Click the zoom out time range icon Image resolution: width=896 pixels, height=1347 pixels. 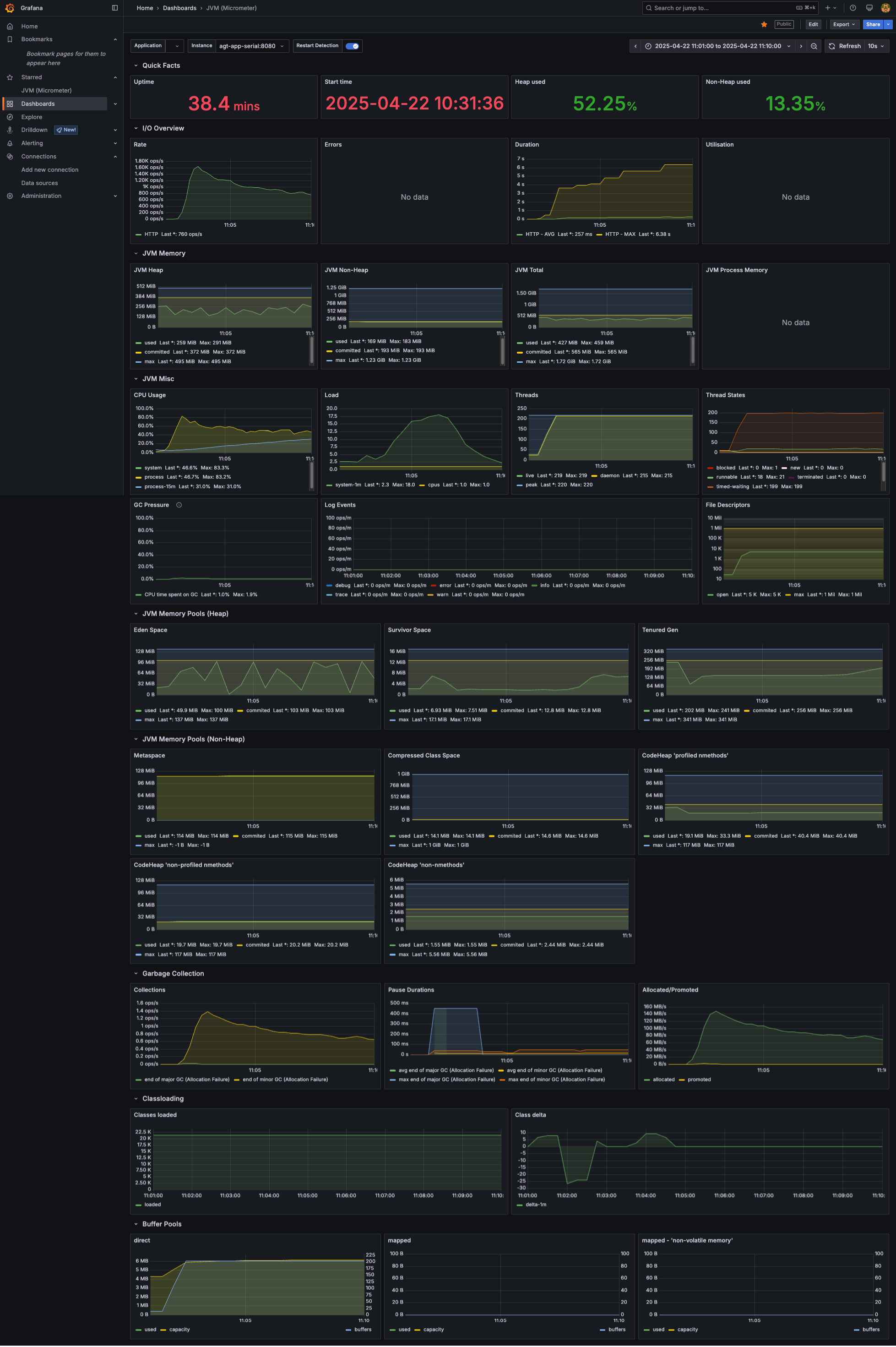point(814,46)
